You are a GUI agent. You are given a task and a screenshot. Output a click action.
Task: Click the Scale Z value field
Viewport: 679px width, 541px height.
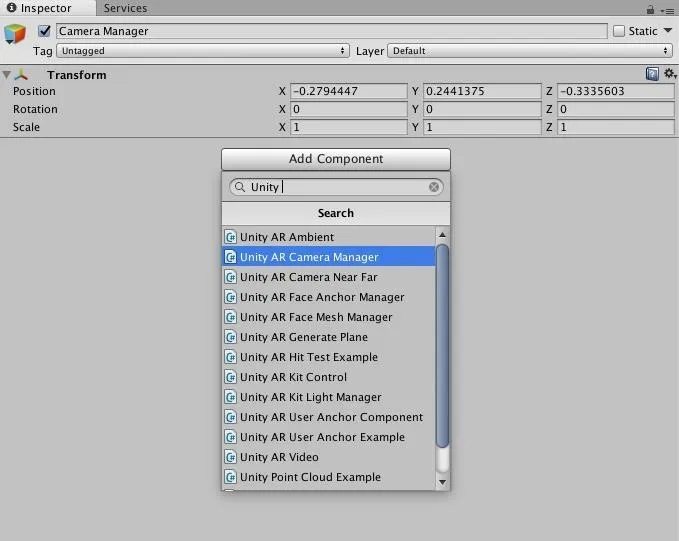click(615, 127)
